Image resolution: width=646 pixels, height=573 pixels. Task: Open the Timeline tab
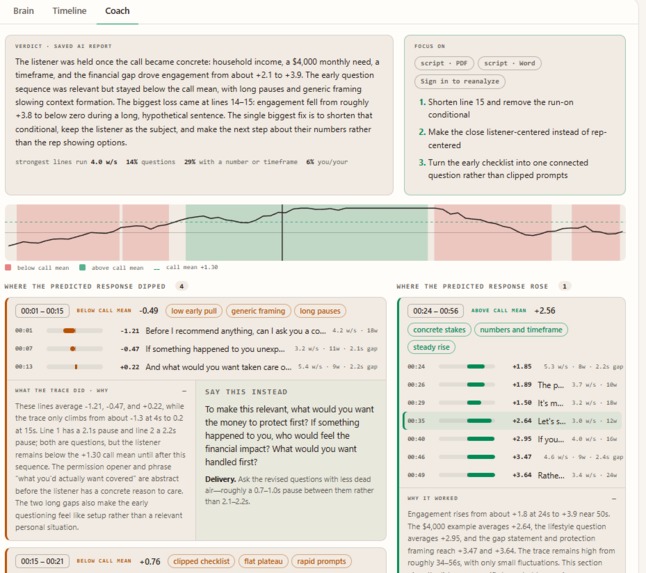pos(69,11)
